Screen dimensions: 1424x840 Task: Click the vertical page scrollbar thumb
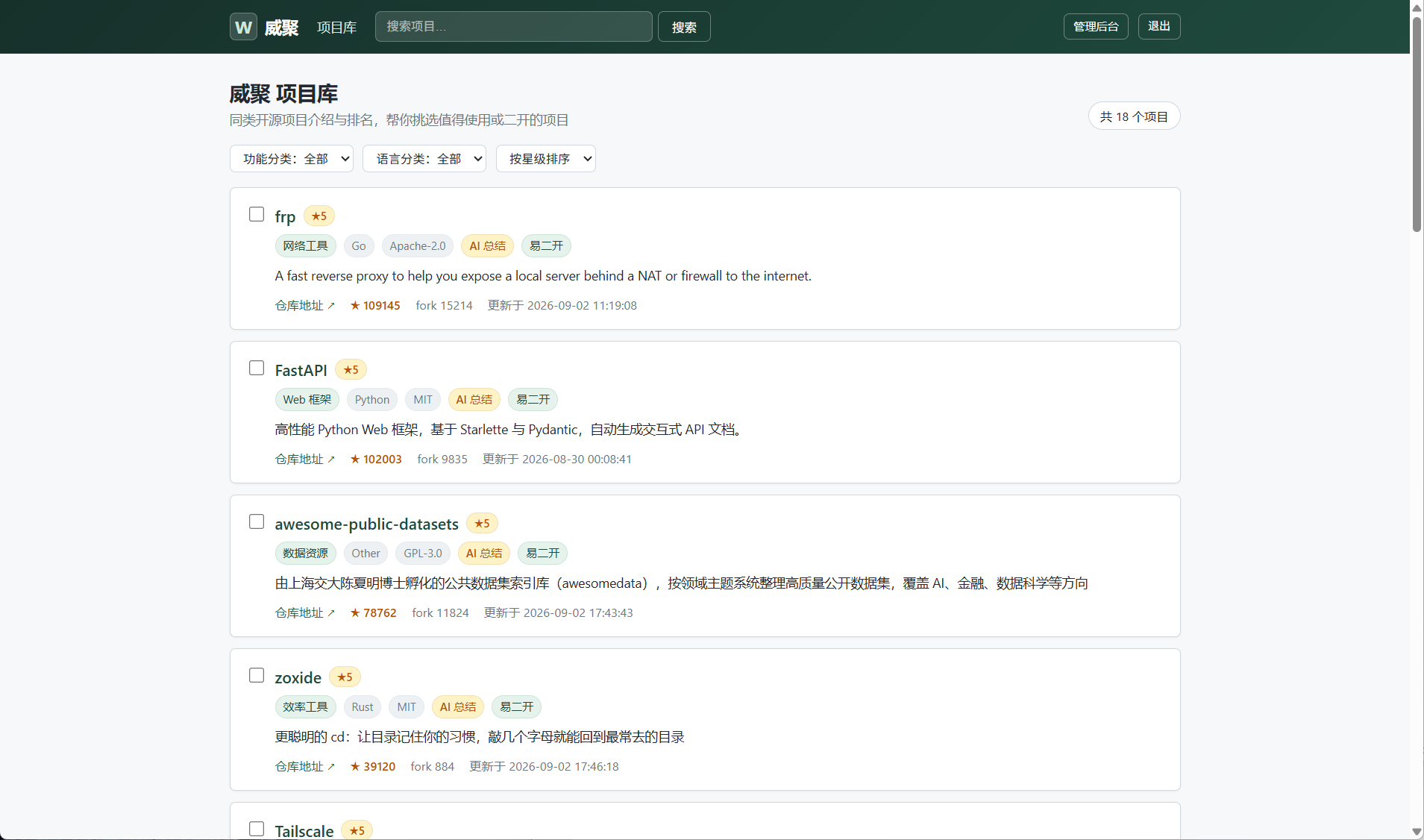[x=1417, y=124]
